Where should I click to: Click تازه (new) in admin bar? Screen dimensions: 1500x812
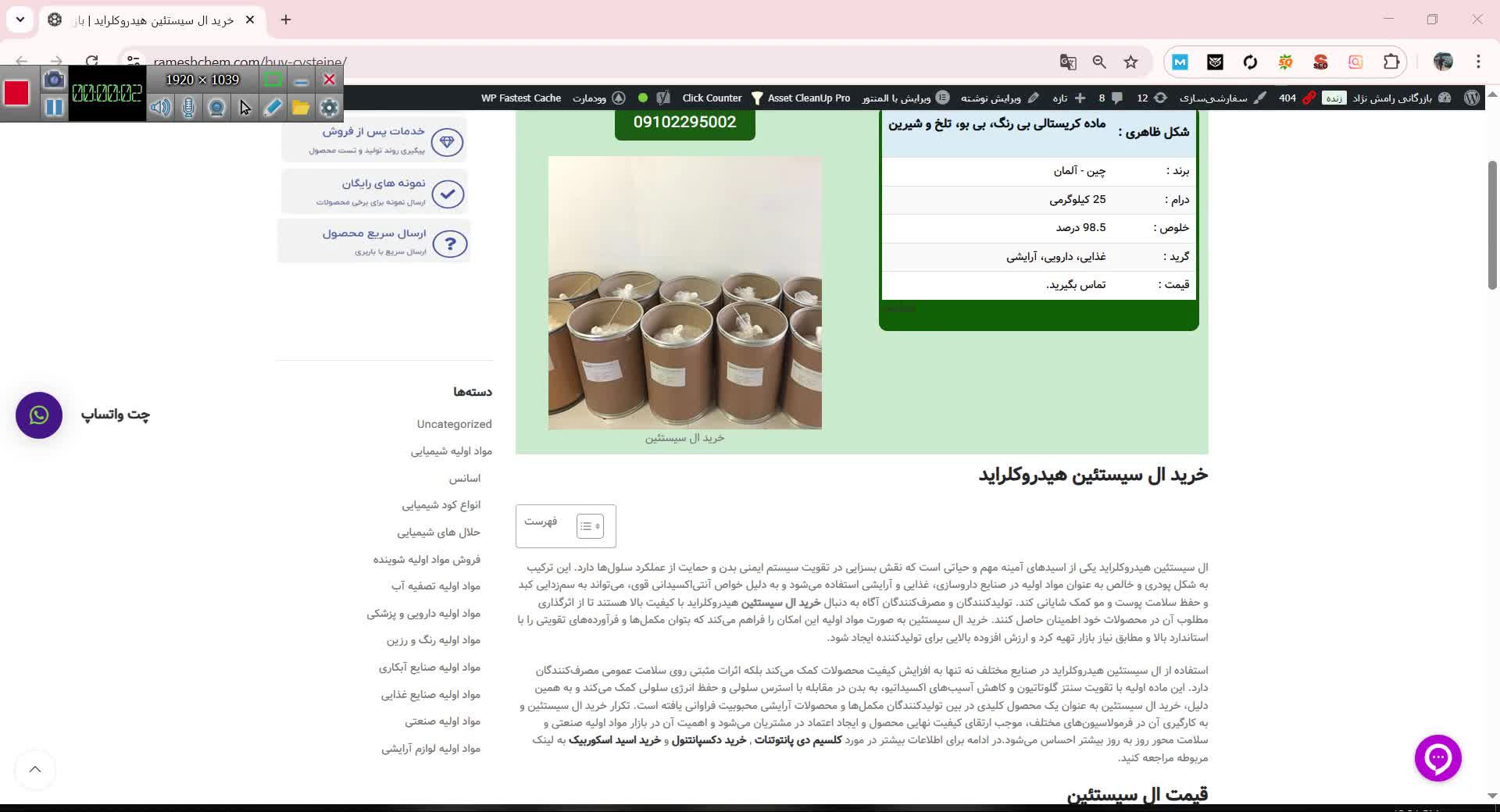pyautogui.click(x=1070, y=98)
